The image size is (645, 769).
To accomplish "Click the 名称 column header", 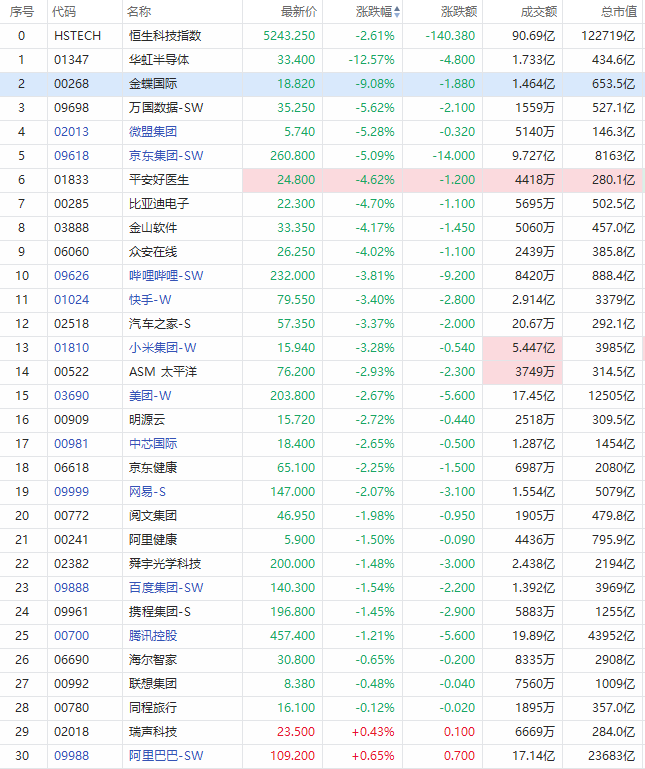I will 139,12.
